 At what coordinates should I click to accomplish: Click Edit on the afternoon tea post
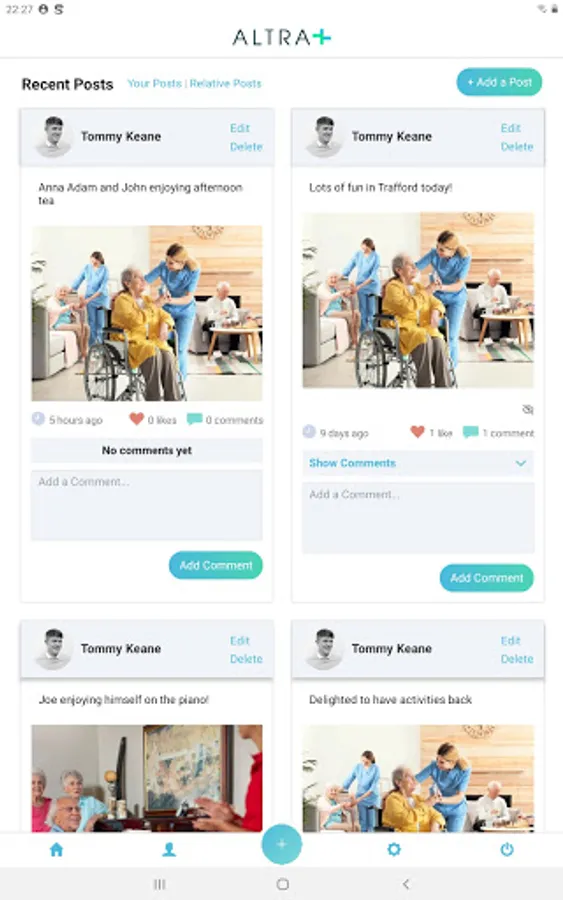(x=240, y=128)
